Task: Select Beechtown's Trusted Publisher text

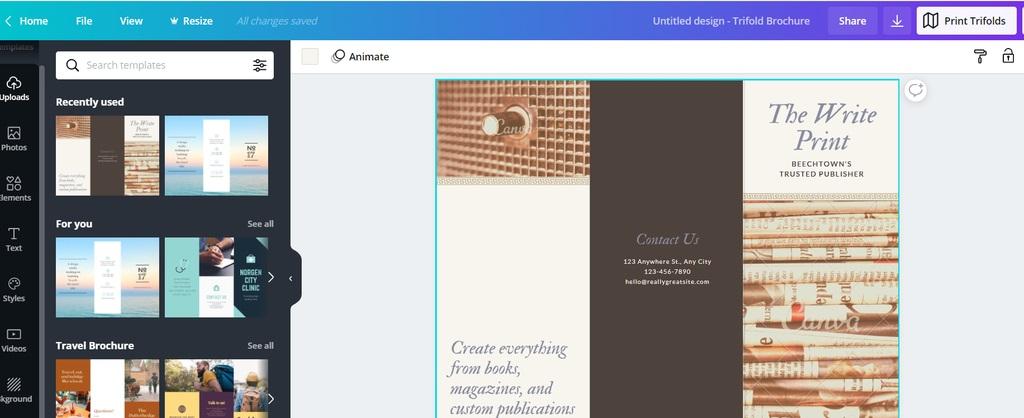Action: pyautogui.click(x=822, y=169)
